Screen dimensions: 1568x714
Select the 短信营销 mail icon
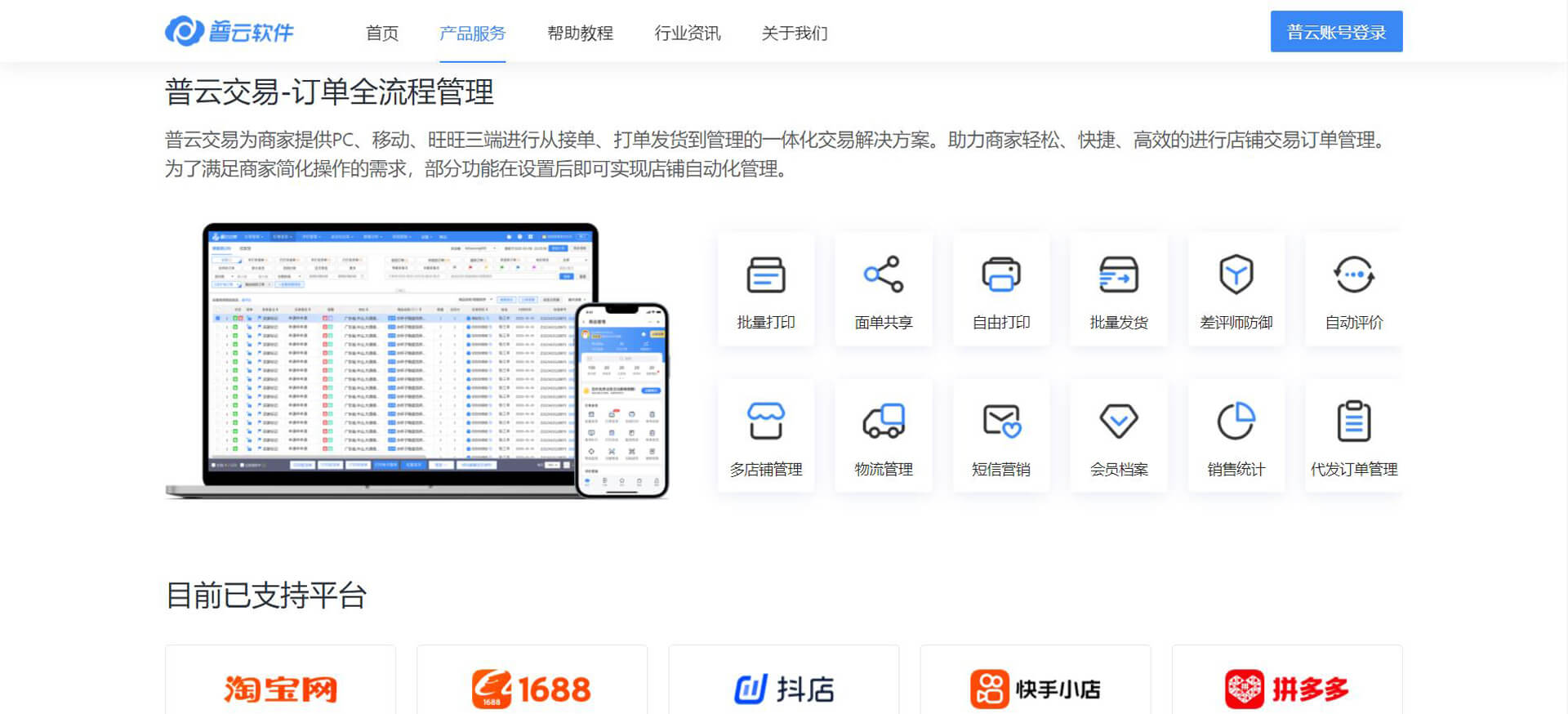(1000, 422)
